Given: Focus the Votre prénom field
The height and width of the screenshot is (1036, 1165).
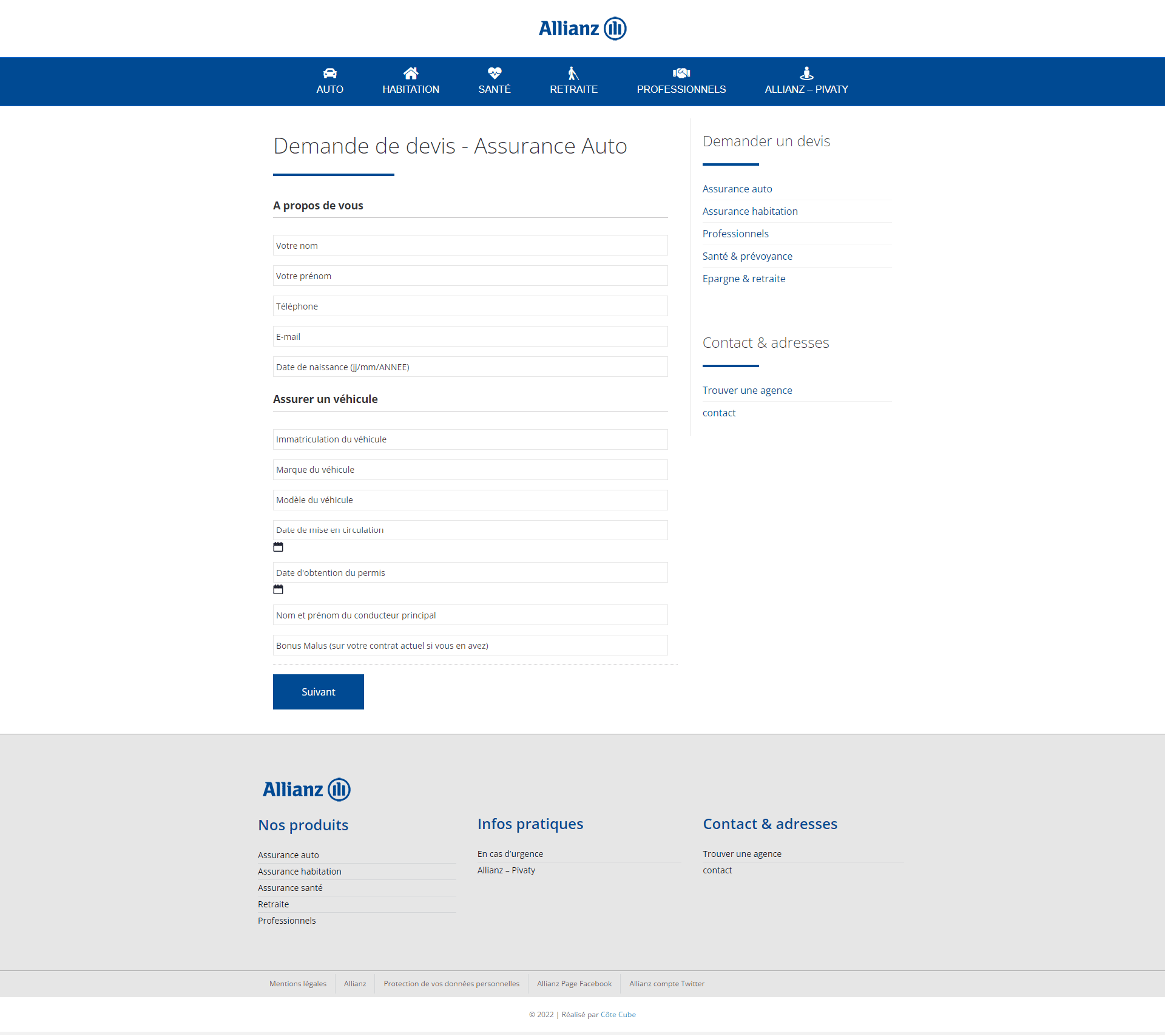Looking at the screenshot, I should 470,276.
